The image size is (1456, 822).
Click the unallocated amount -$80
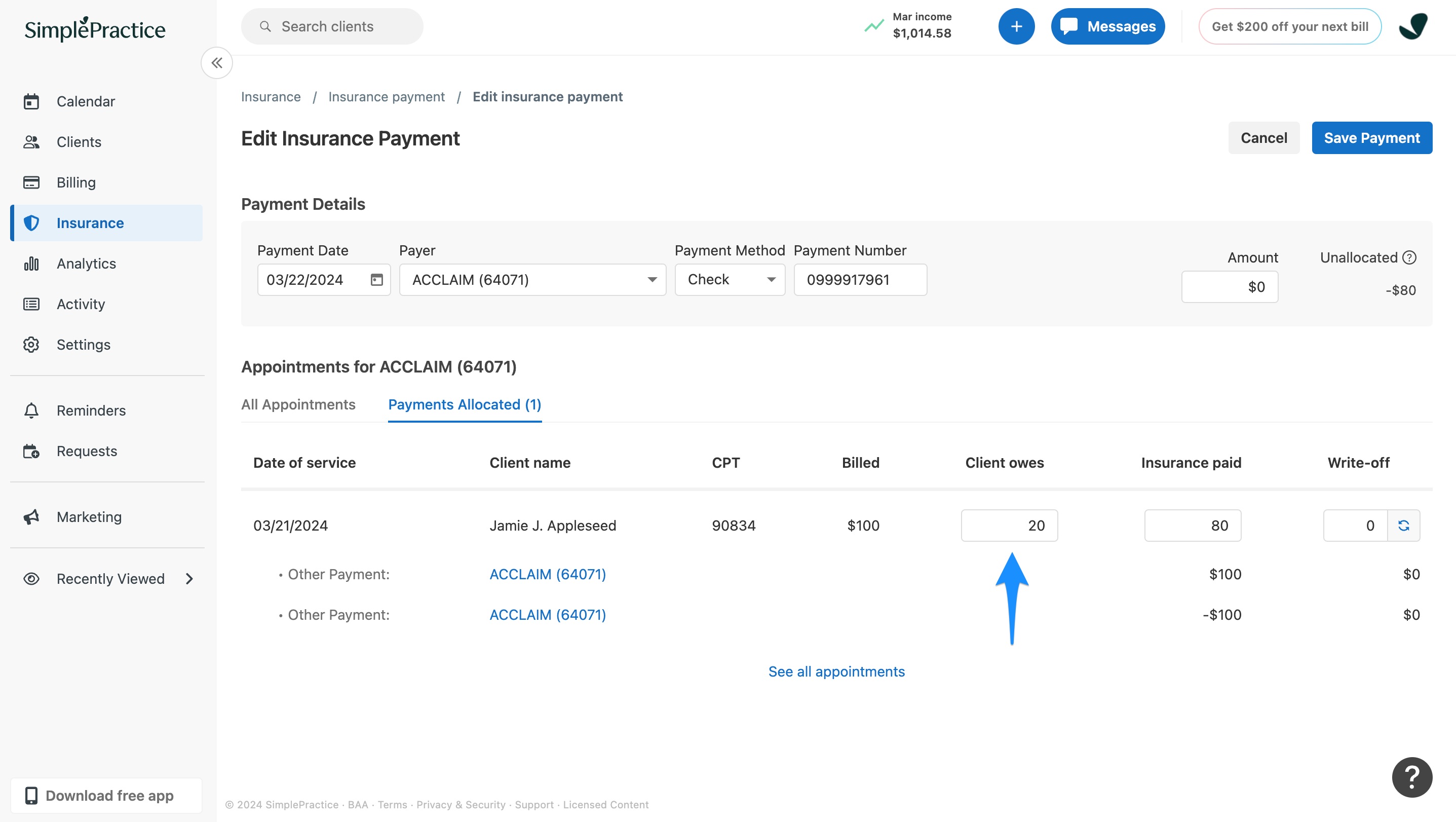click(x=1401, y=290)
